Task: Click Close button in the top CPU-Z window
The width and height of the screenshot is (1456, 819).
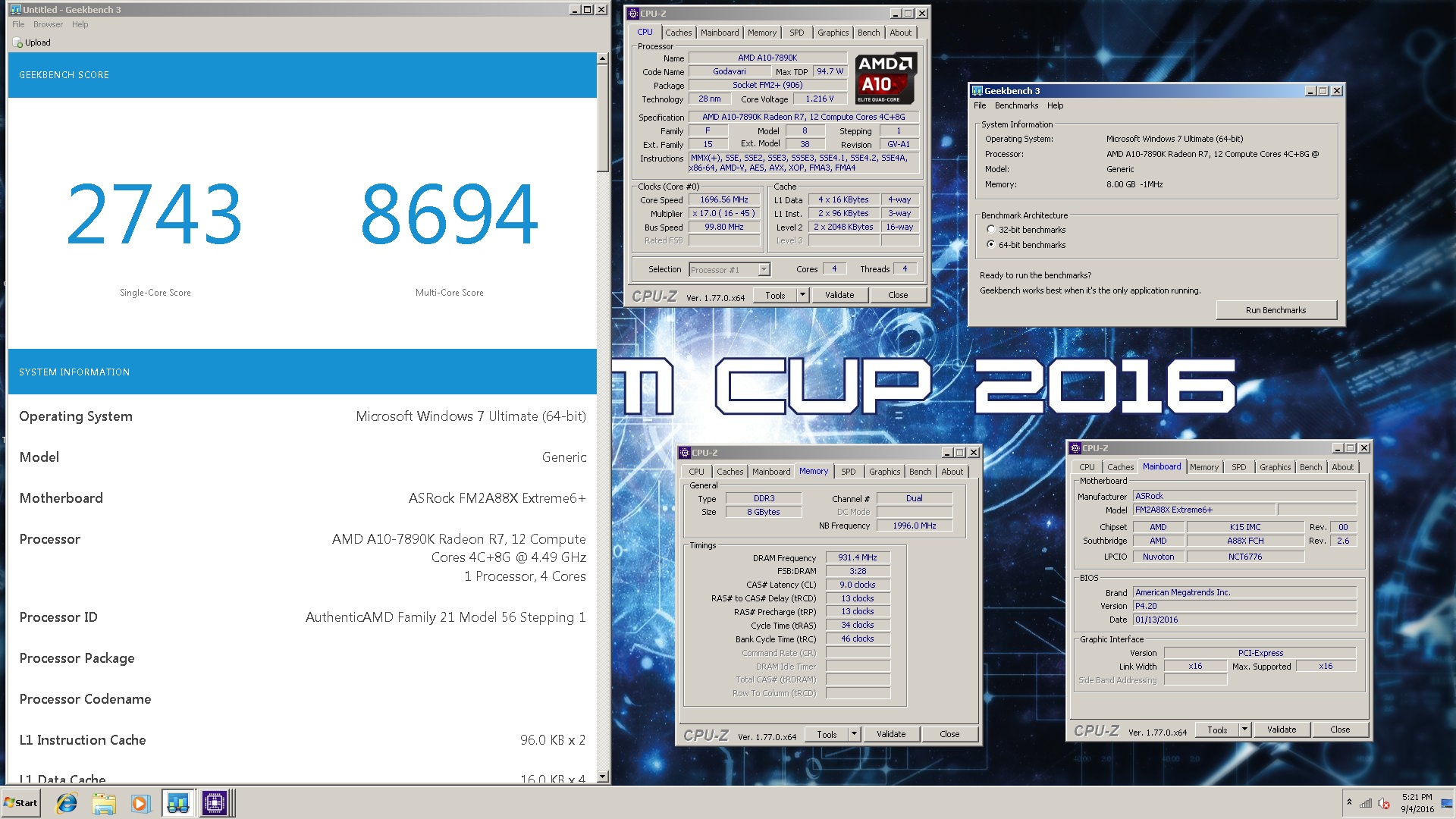Action: coord(898,295)
